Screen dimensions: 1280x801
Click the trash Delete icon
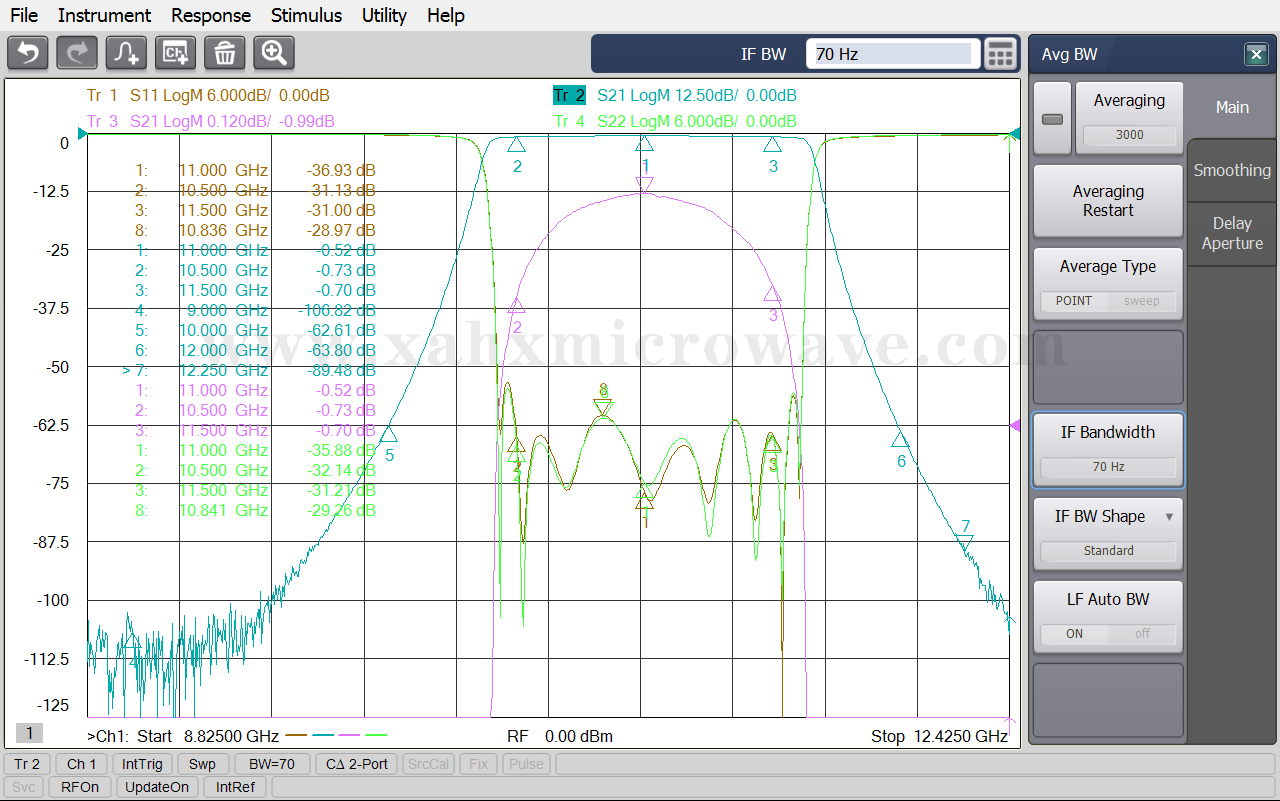pos(225,53)
